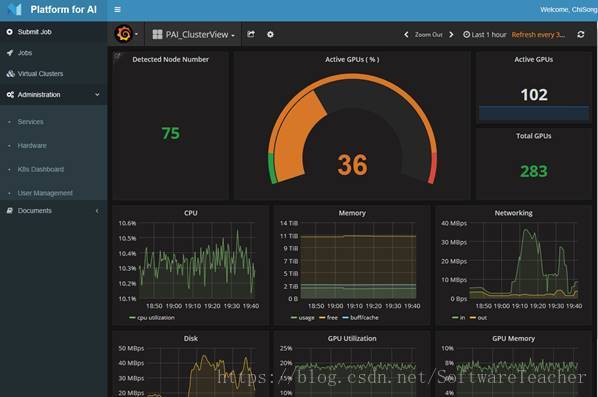Open the Last 1 hour time picker
Screen dimensions: 598x397
485,35
